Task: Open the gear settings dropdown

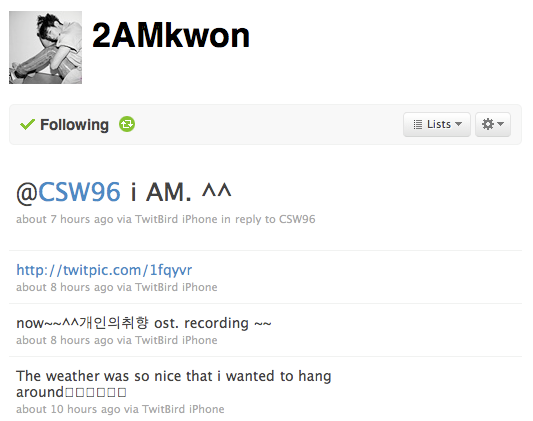Action: click(x=493, y=124)
